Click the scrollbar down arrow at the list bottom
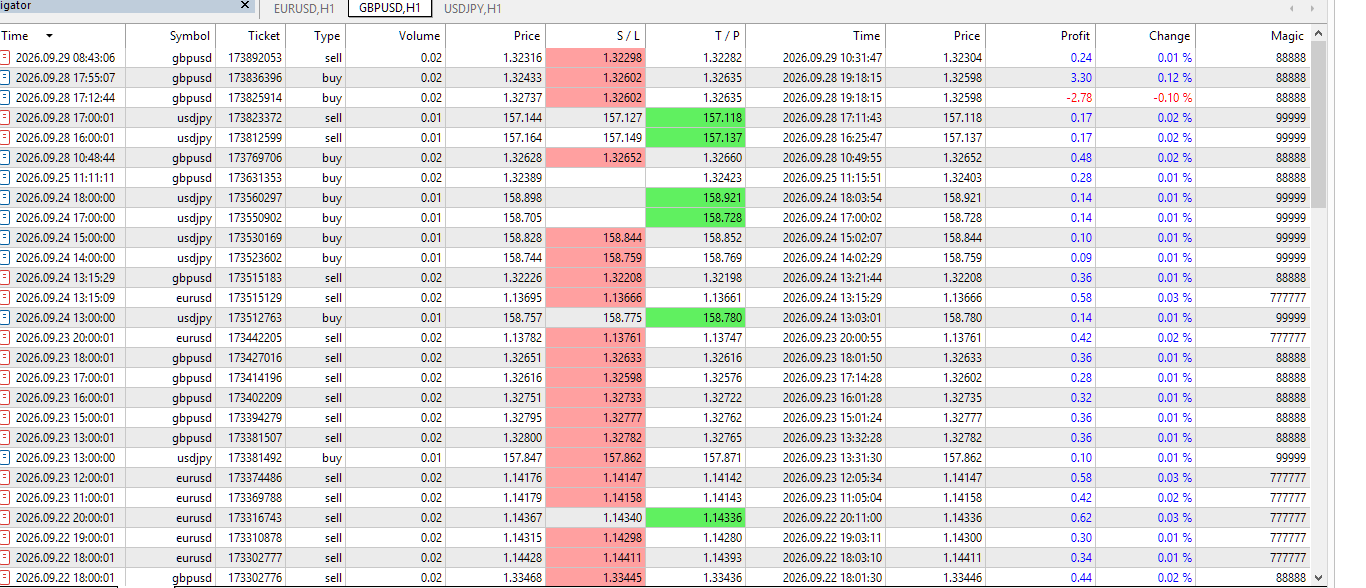 point(1318,578)
